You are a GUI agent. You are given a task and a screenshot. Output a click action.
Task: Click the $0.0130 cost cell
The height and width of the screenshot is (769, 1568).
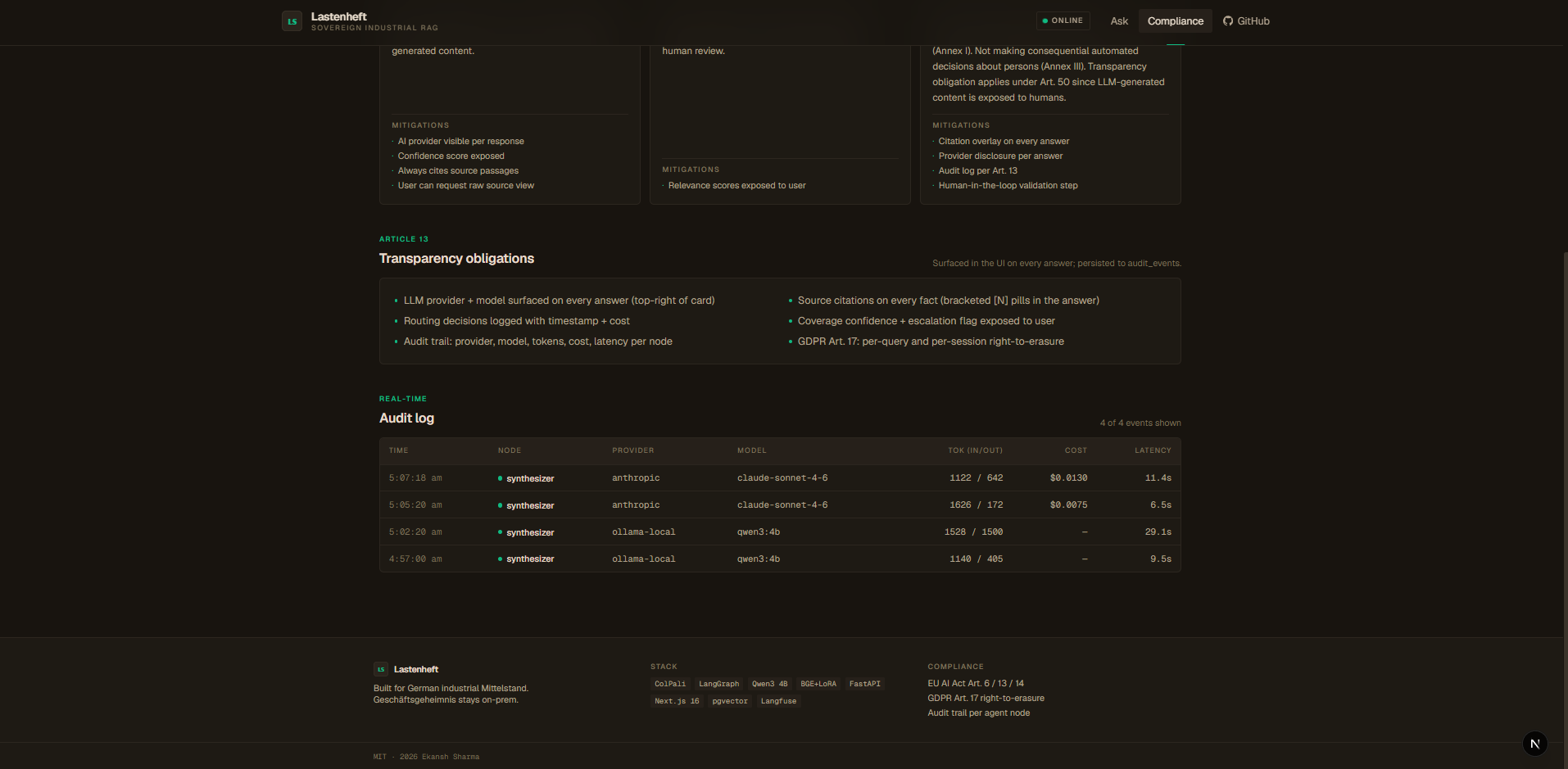pyautogui.click(x=1068, y=478)
